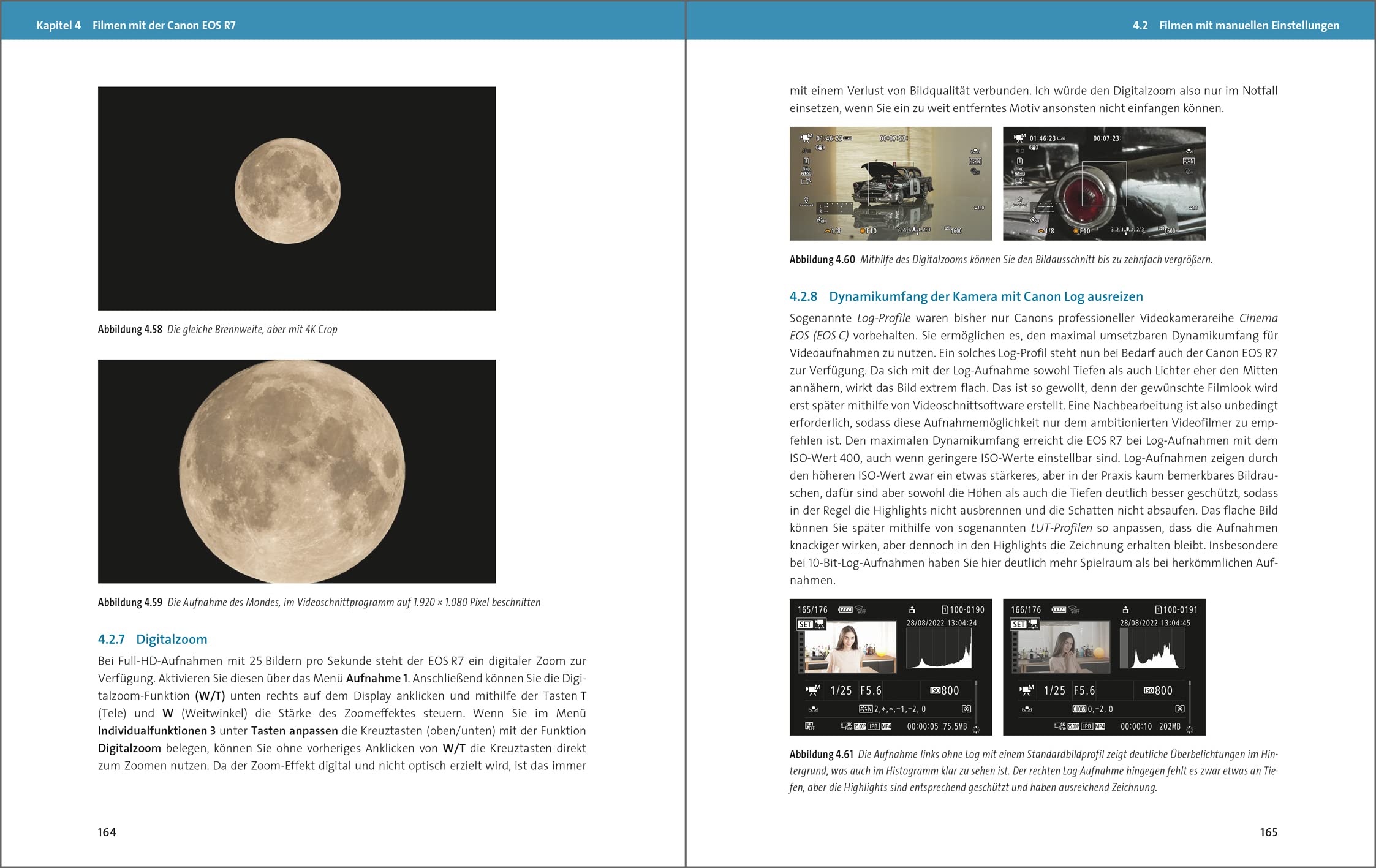Click the date "28/08/2022 13:04:45"
The width and height of the screenshot is (1376, 868).
point(1155,623)
